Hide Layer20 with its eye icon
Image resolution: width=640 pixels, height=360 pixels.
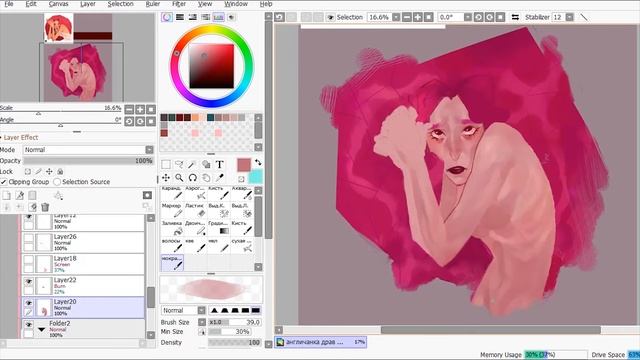click(29, 303)
